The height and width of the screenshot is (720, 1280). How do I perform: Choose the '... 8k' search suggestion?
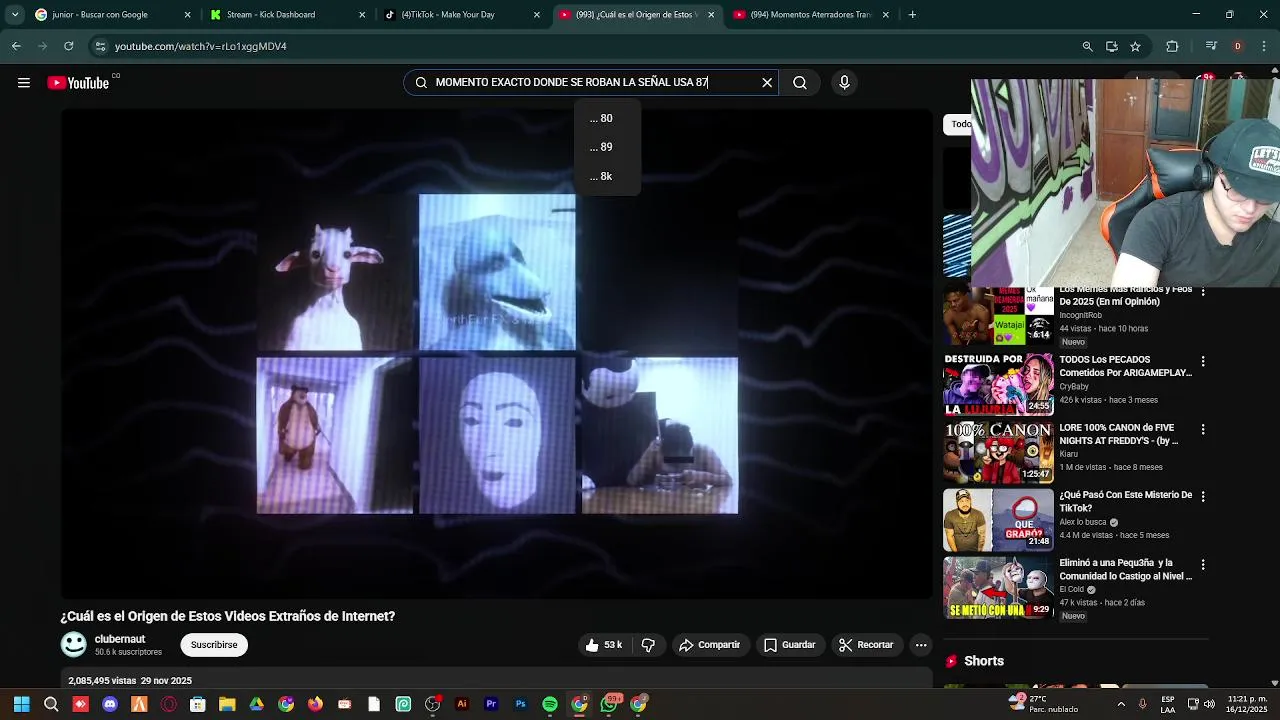607,176
